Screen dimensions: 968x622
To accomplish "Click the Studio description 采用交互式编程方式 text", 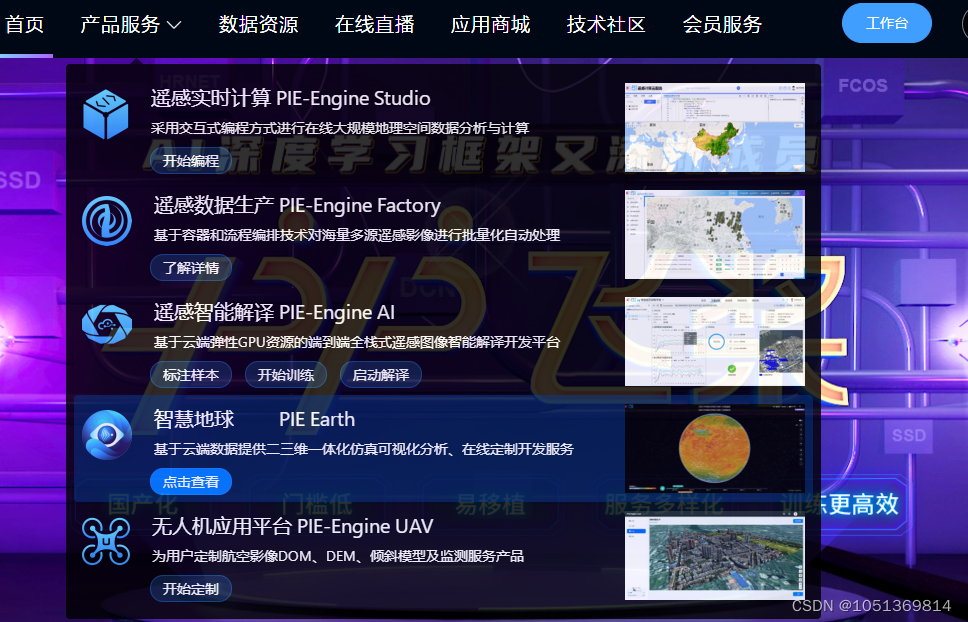I will point(340,128).
